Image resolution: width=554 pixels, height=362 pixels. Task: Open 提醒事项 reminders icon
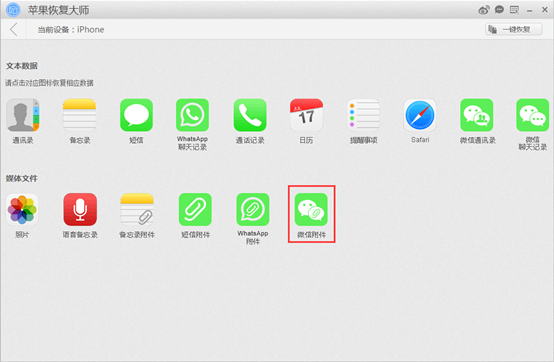pos(364,115)
